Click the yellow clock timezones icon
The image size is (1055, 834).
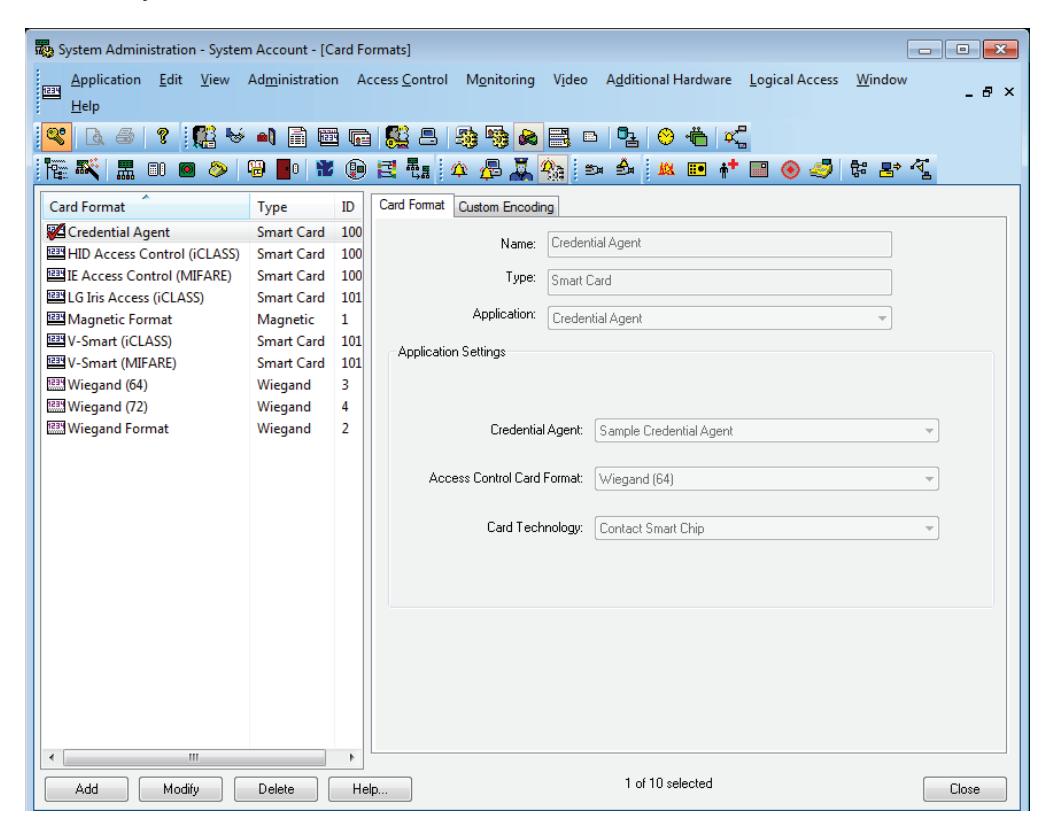tap(665, 137)
